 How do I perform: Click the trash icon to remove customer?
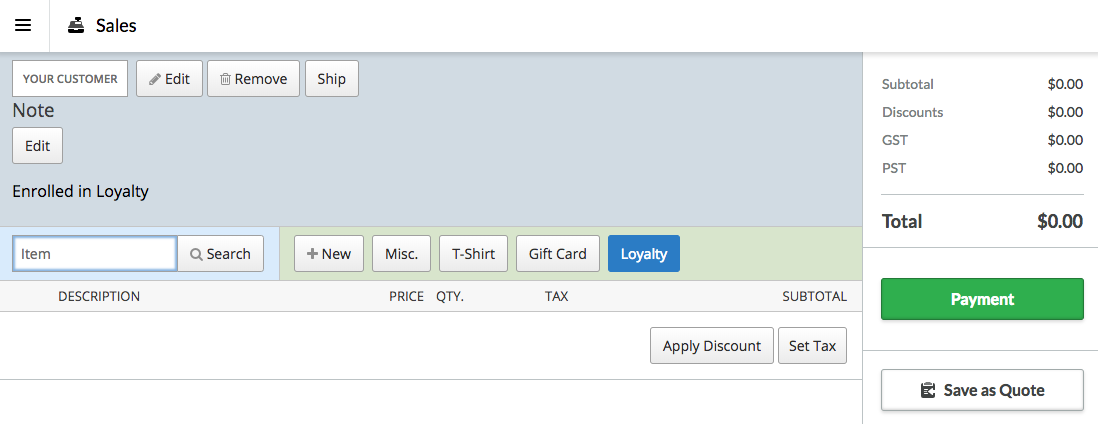coord(226,79)
